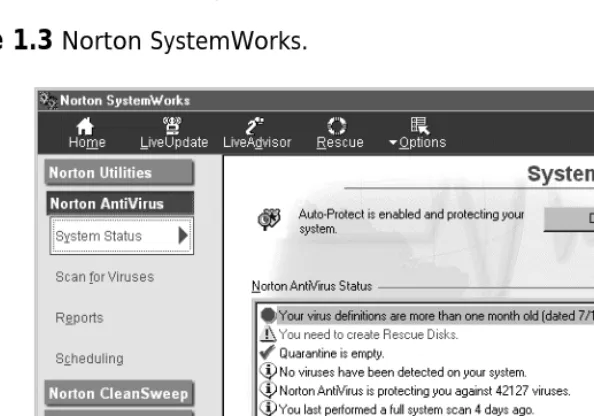Open the Reports page
Image resolution: width=594 pixels, height=416 pixels.
(x=79, y=318)
